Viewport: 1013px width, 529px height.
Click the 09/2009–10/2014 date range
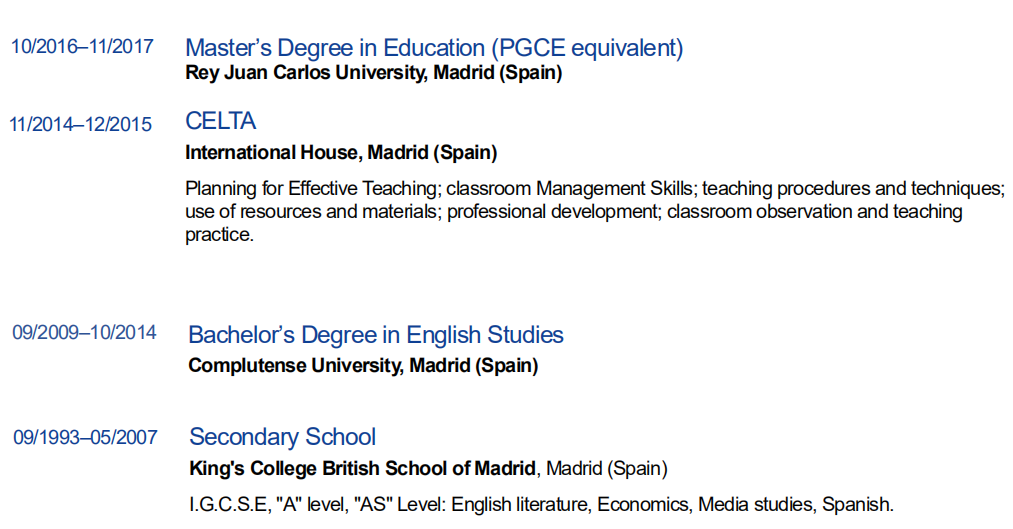pyautogui.click(x=84, y=333)
